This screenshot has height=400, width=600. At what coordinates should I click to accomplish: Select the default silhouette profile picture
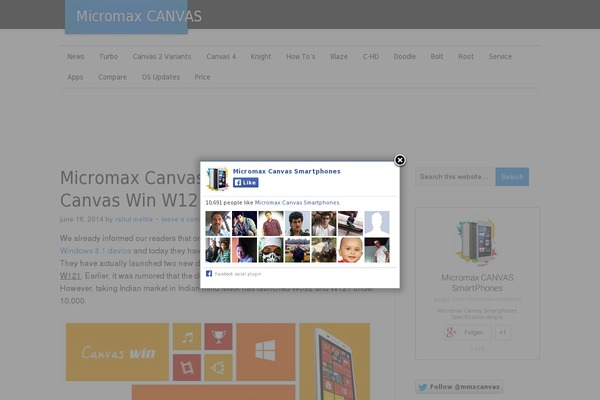(377, 223)
